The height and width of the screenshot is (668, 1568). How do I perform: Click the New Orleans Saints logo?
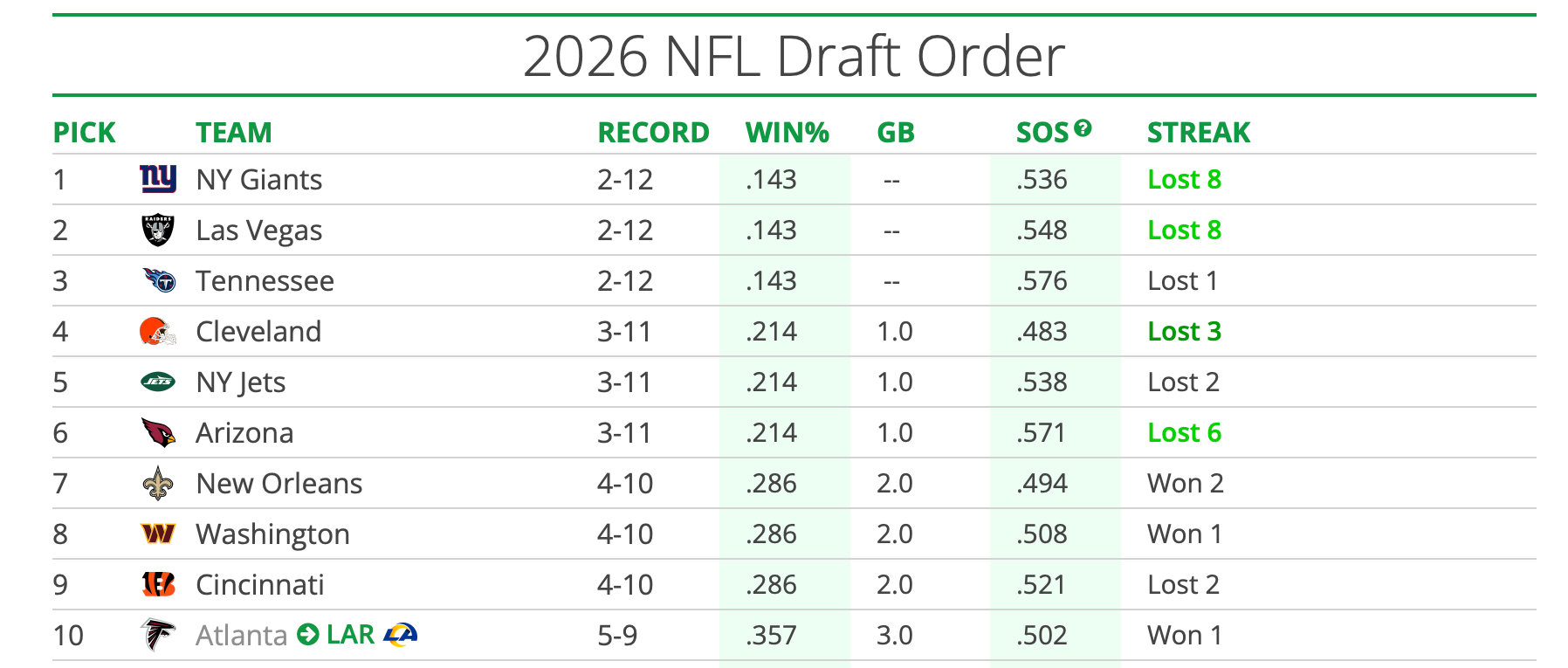pyautogui.click(x=158, y=484)
